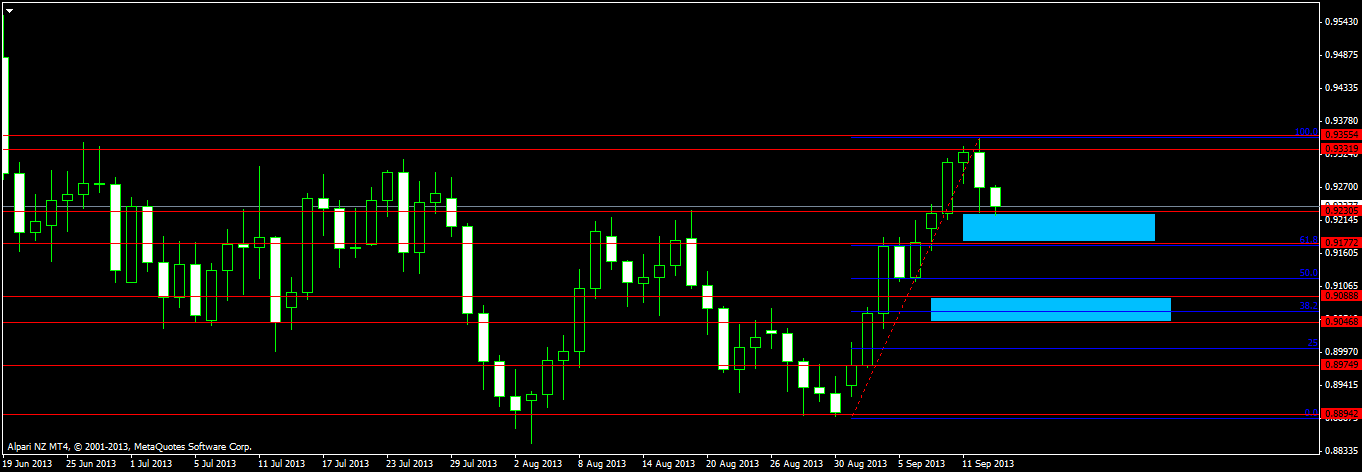Click the 0.92700 price scale value
The height and width of the screenshot is (472, 1362).
click(x=1341, y=186)
